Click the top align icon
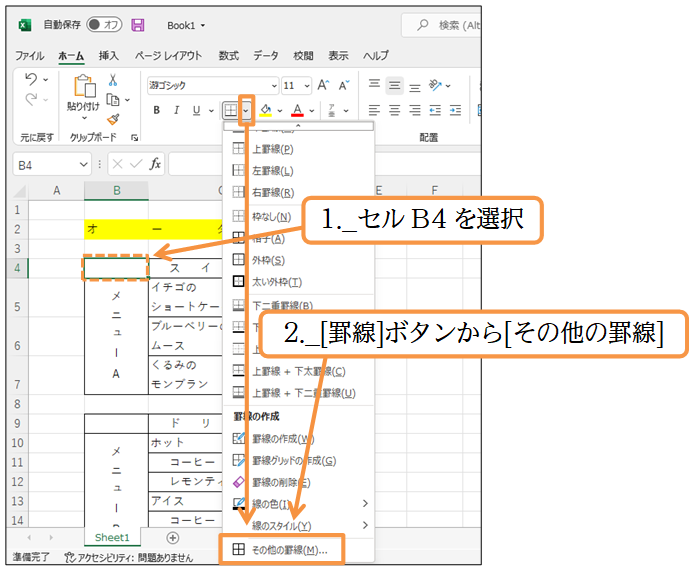Viewport: 689px width, 569px height. coord(374,83)
